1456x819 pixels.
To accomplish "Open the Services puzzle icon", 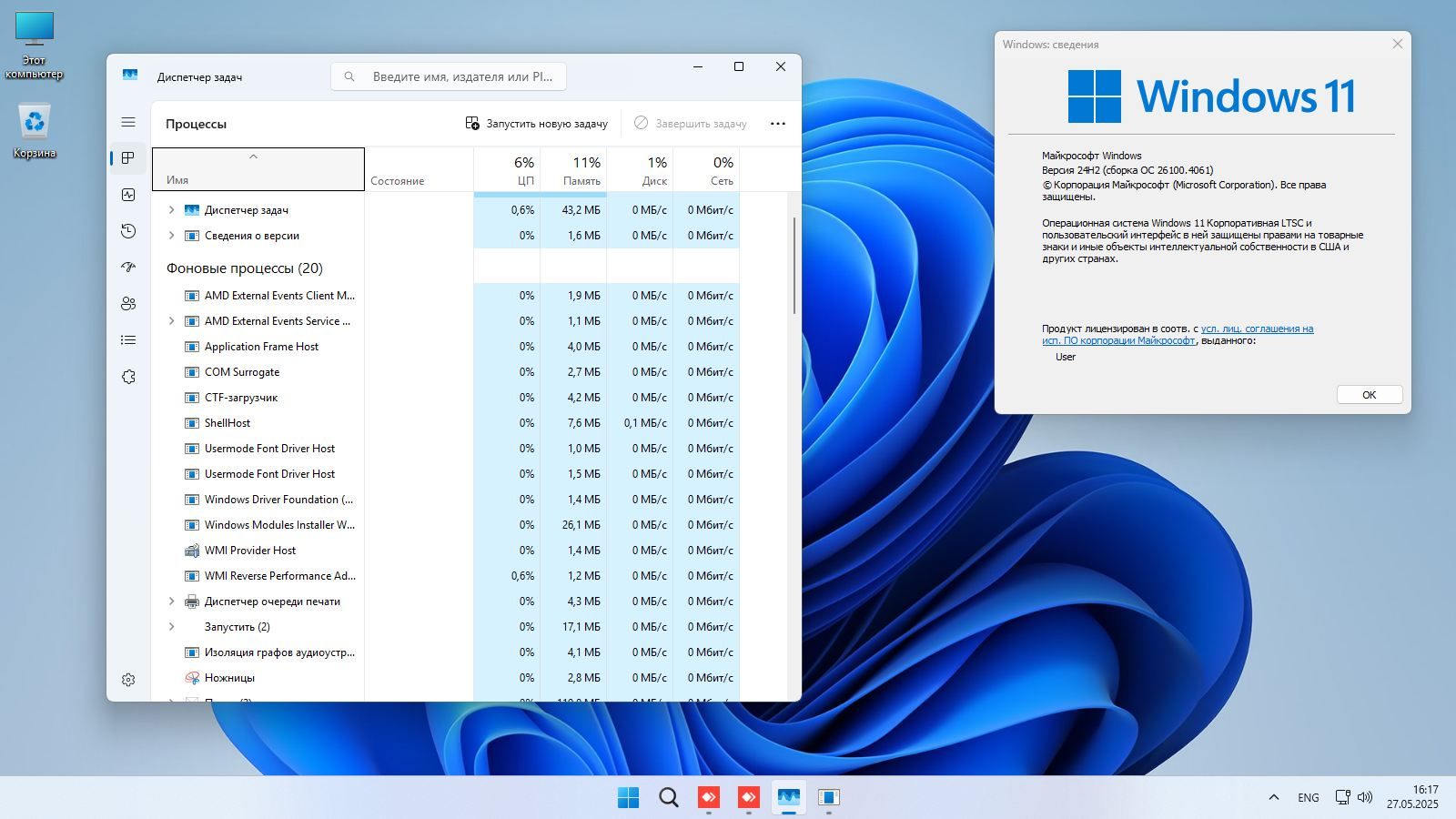I will tap(128, 377).
